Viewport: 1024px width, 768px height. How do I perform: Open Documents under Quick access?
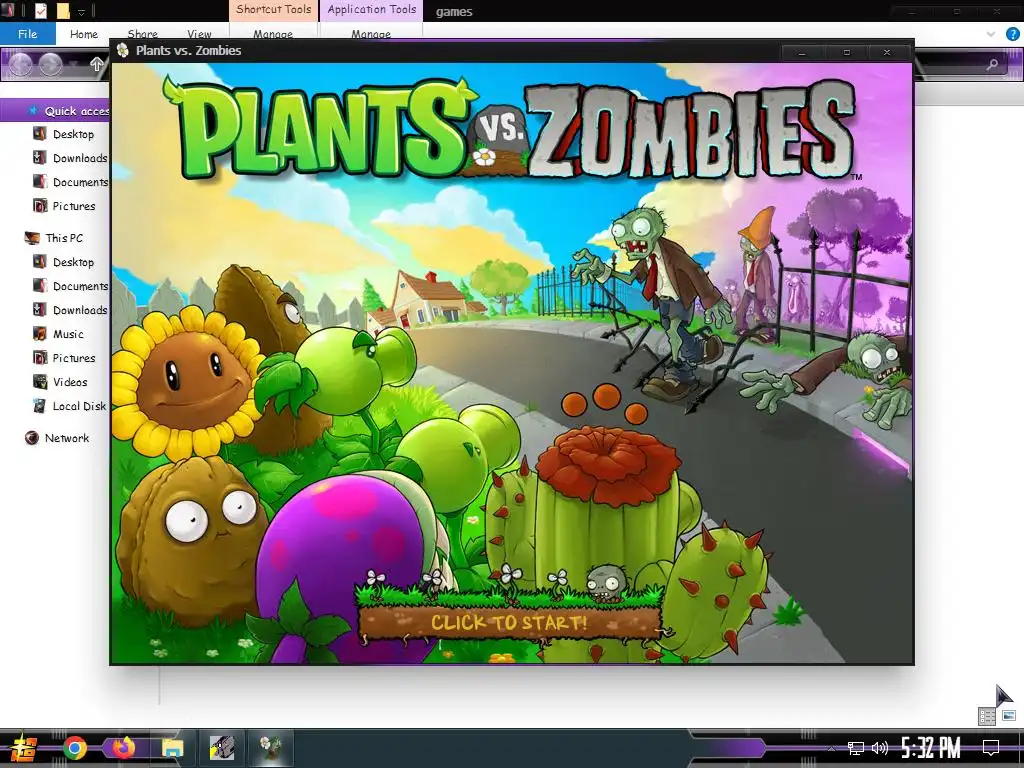(x=71, y=182)
